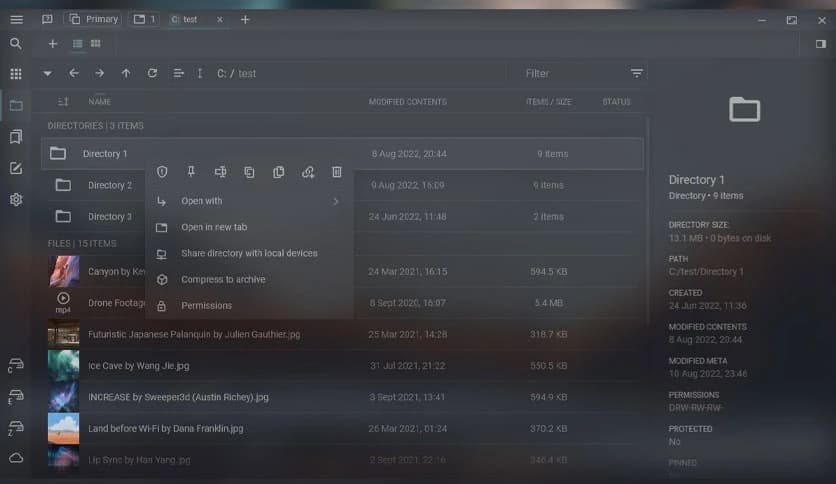The image size is (836, 484).
Task: Click the C:/test/Directory 1 path value
Action: point(706,272)
